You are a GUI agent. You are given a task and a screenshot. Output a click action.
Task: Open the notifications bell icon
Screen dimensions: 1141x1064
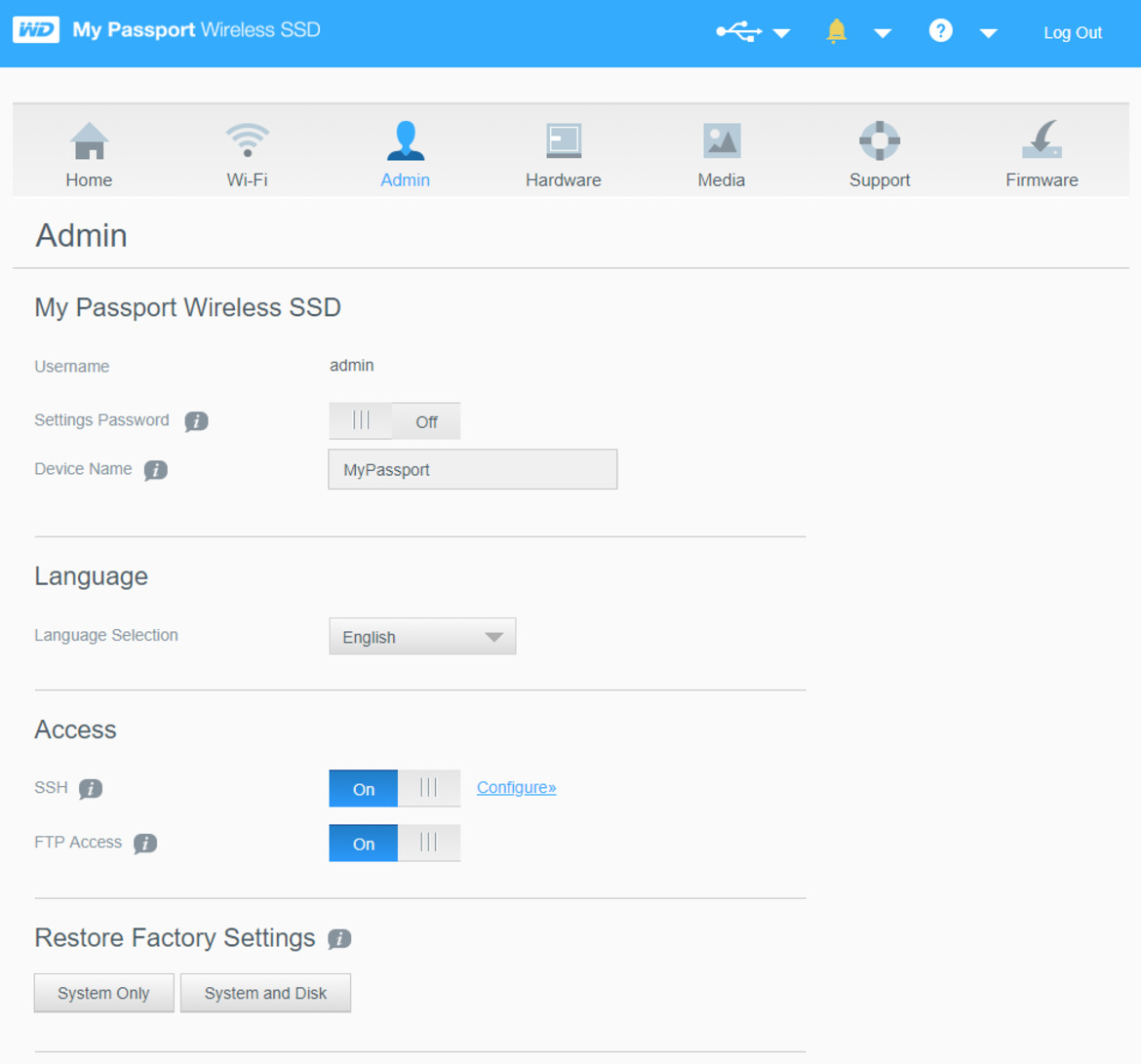(836, 31)
